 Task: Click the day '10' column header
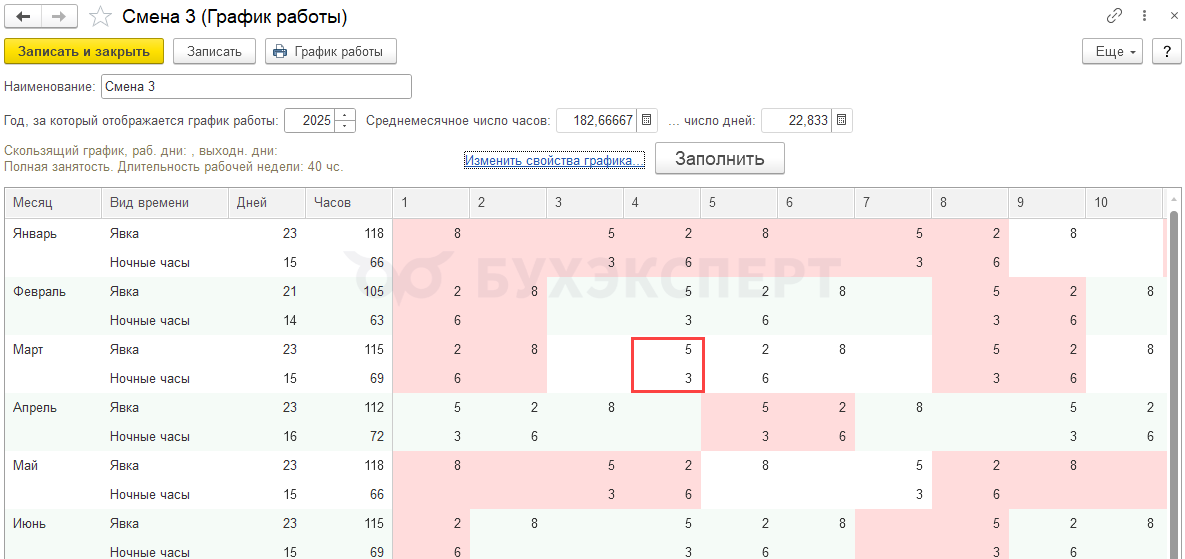pos(1124,202)
